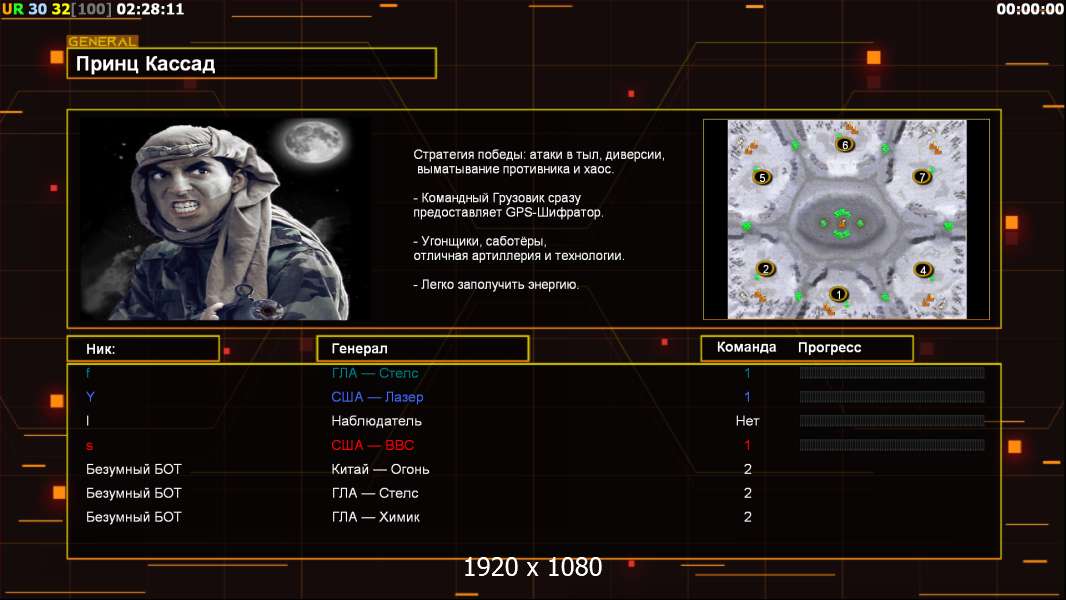Viewport: 1066px width, 600px height.
Task: Click team value 'Нет' for observer
Action: (747, 421)
